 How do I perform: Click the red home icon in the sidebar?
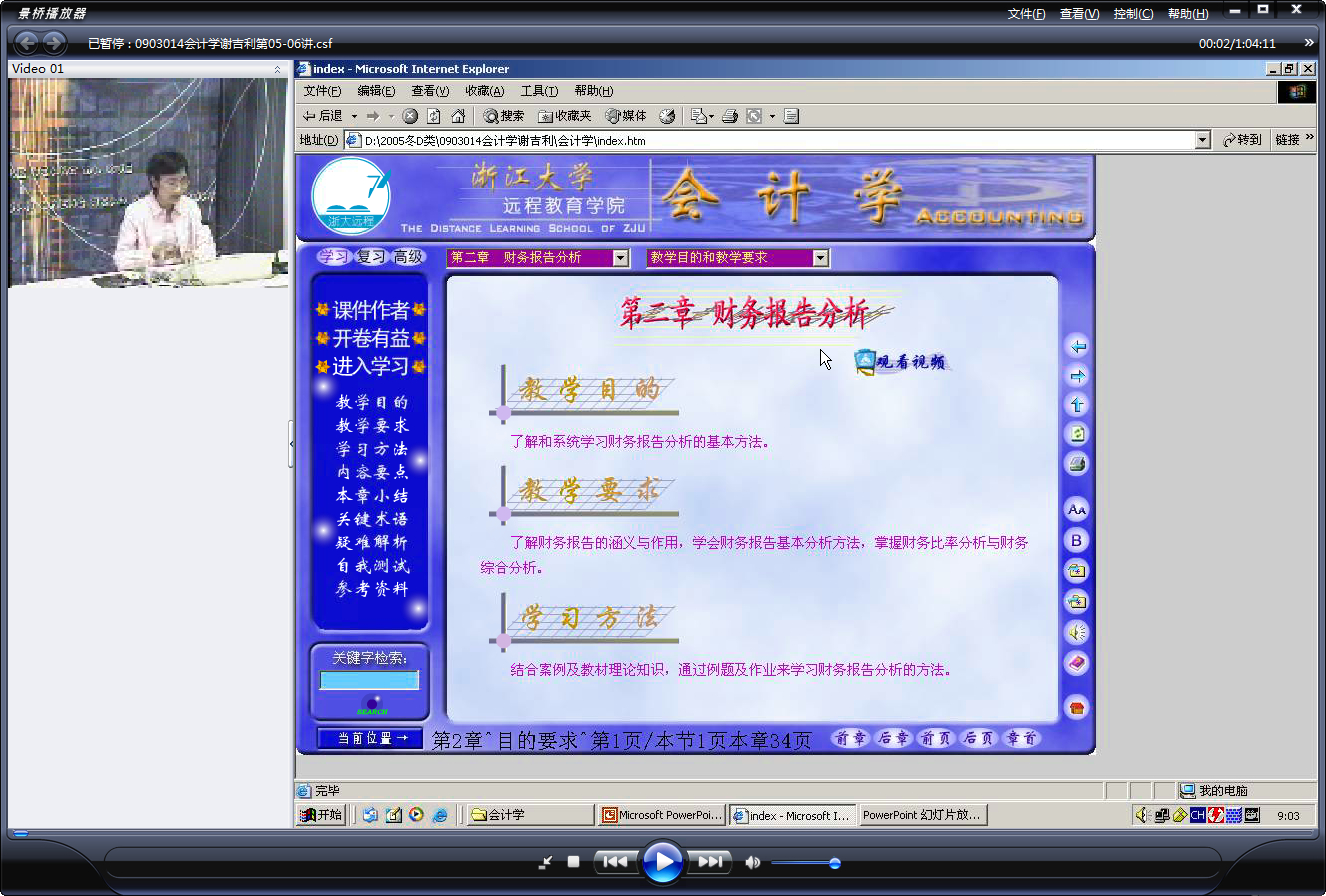pyautogui.click(x=1077, y=708)
